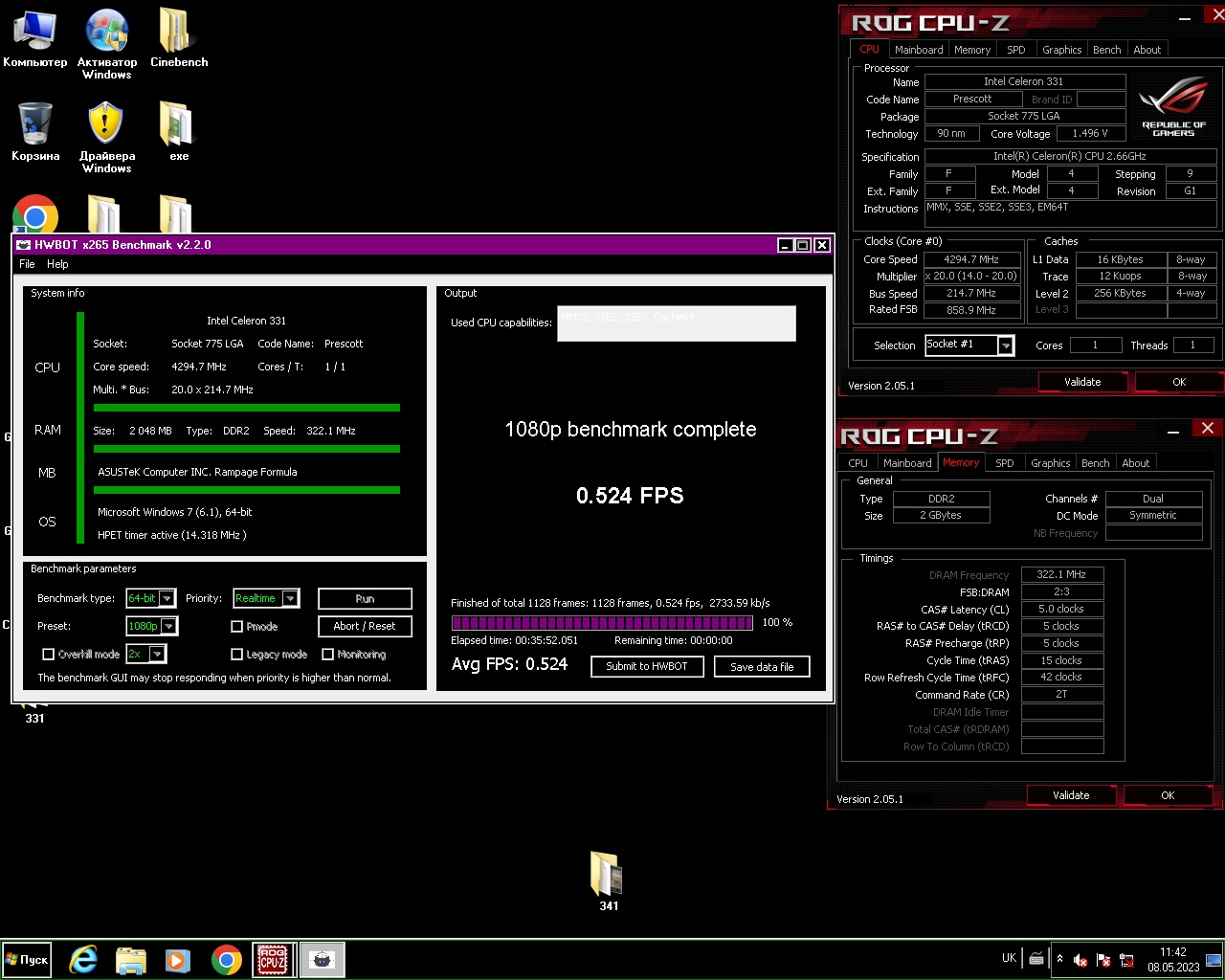
Task: Switch to HWBOT x265 taskbar item
Action: pyautogui.click(x=322, y=959)
